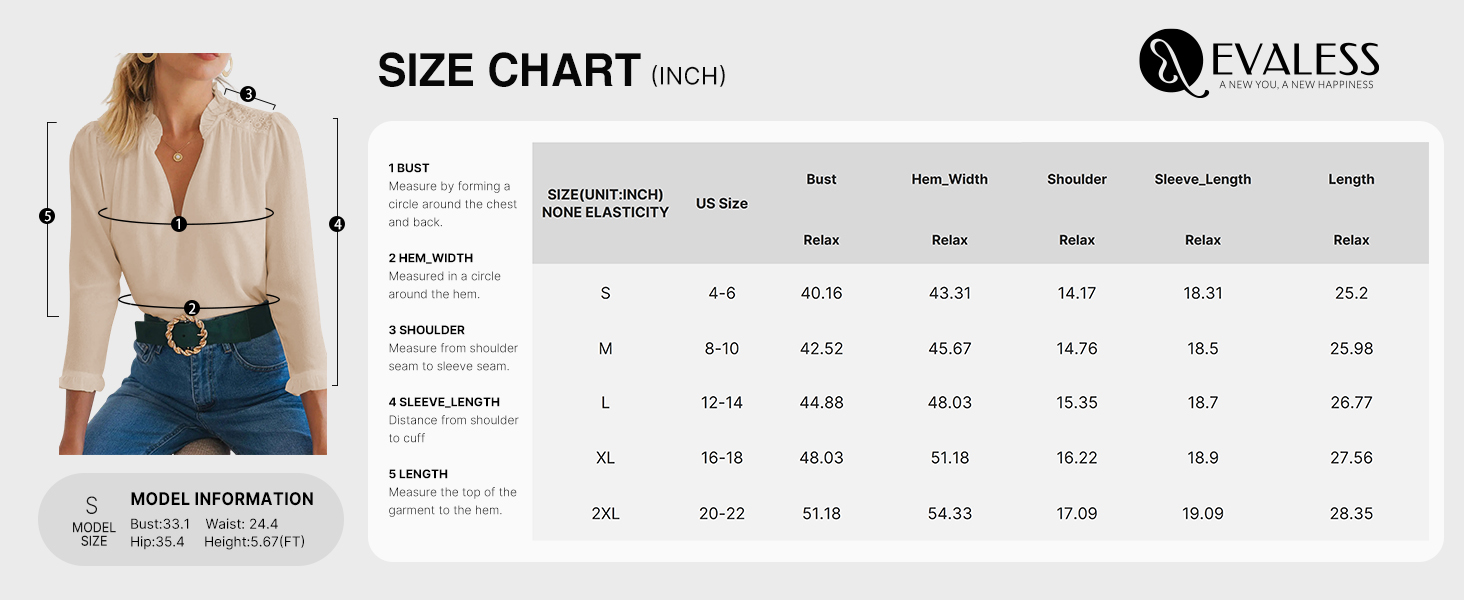The image size is (1464, 600).
Task: Click the XL bust value 48.03
Action: click(821, 457)
